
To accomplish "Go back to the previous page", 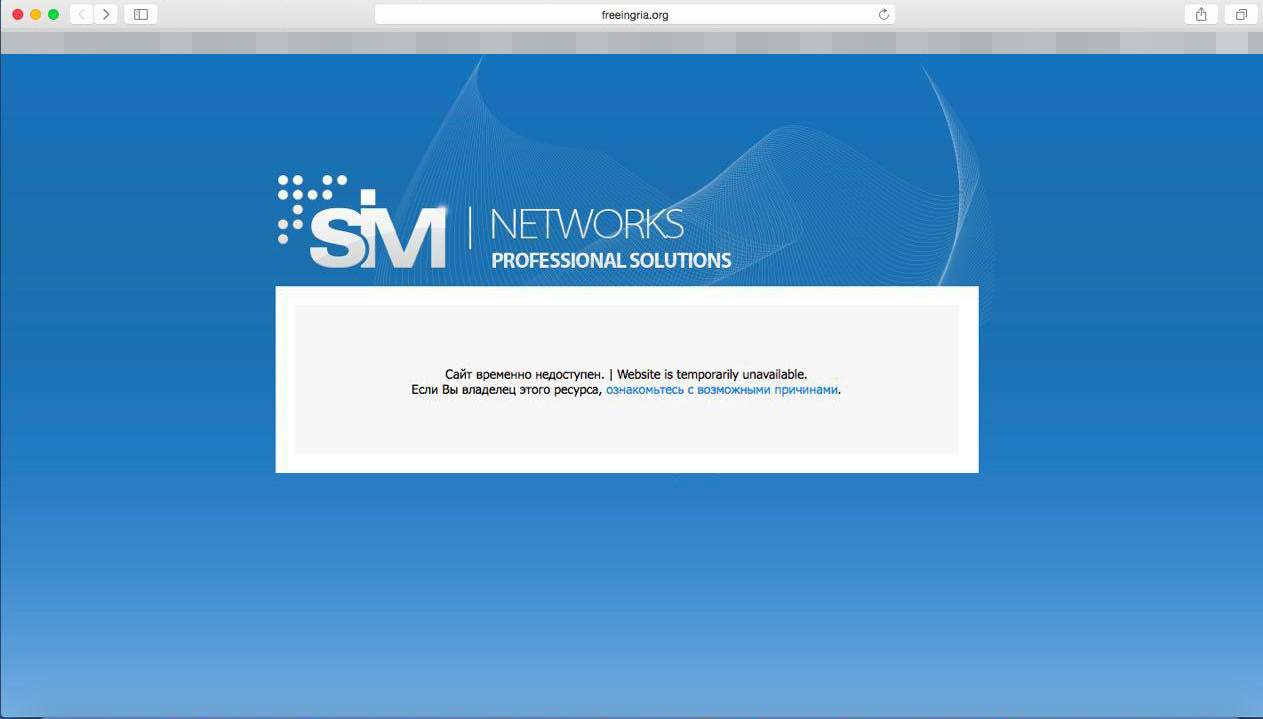I will pyautogui.click(x=82, y=14).
